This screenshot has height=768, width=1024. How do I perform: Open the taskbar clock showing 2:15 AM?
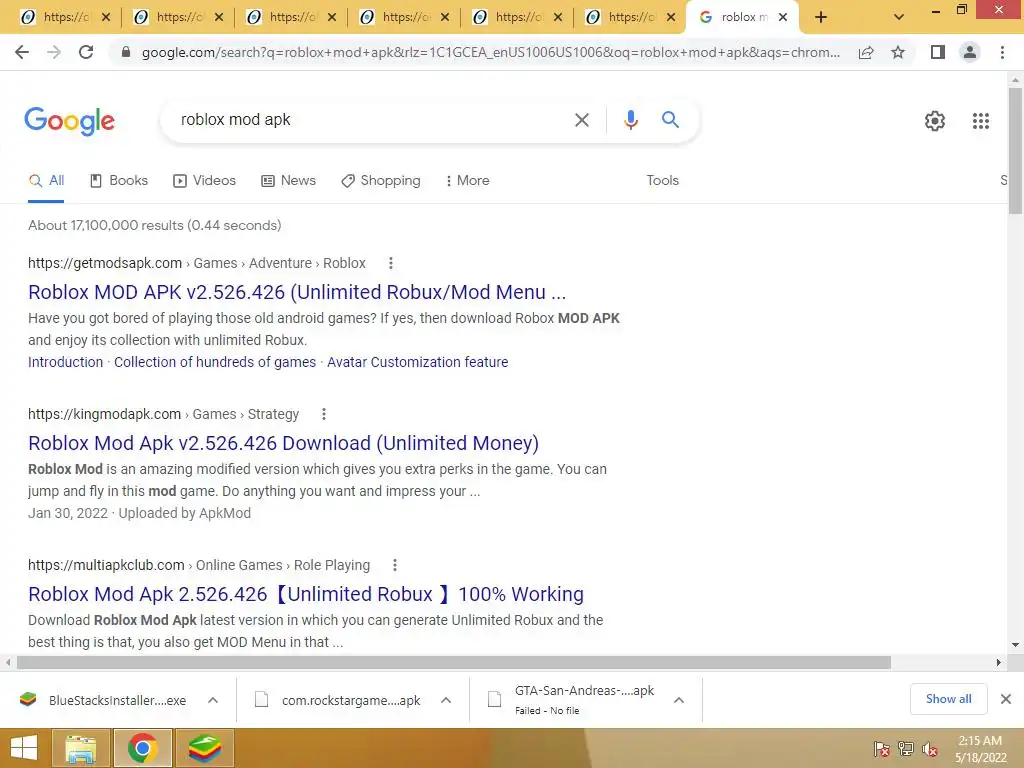[x=980, y=749]
